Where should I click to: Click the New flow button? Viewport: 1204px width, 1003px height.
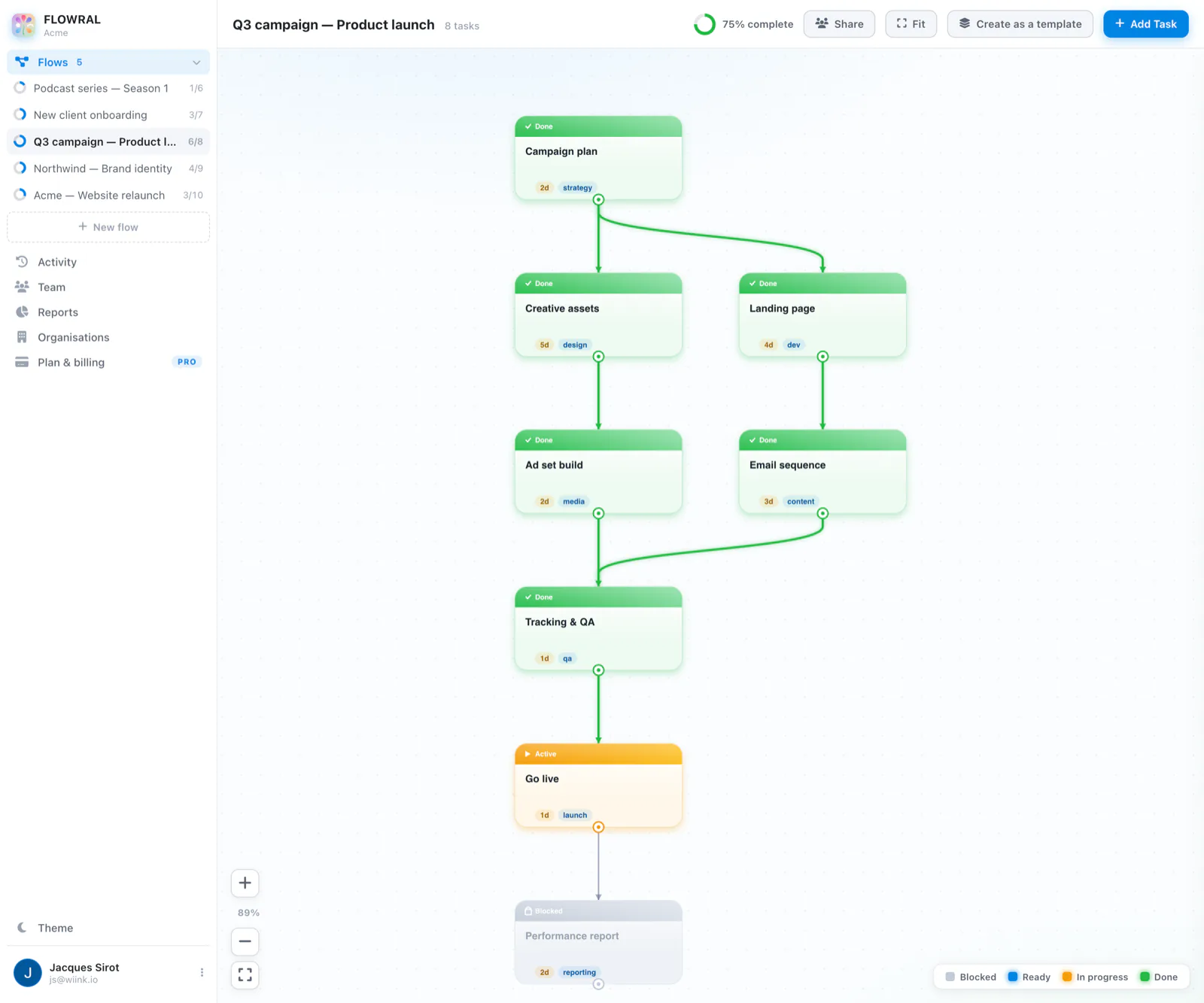click(x=108, y=227)
